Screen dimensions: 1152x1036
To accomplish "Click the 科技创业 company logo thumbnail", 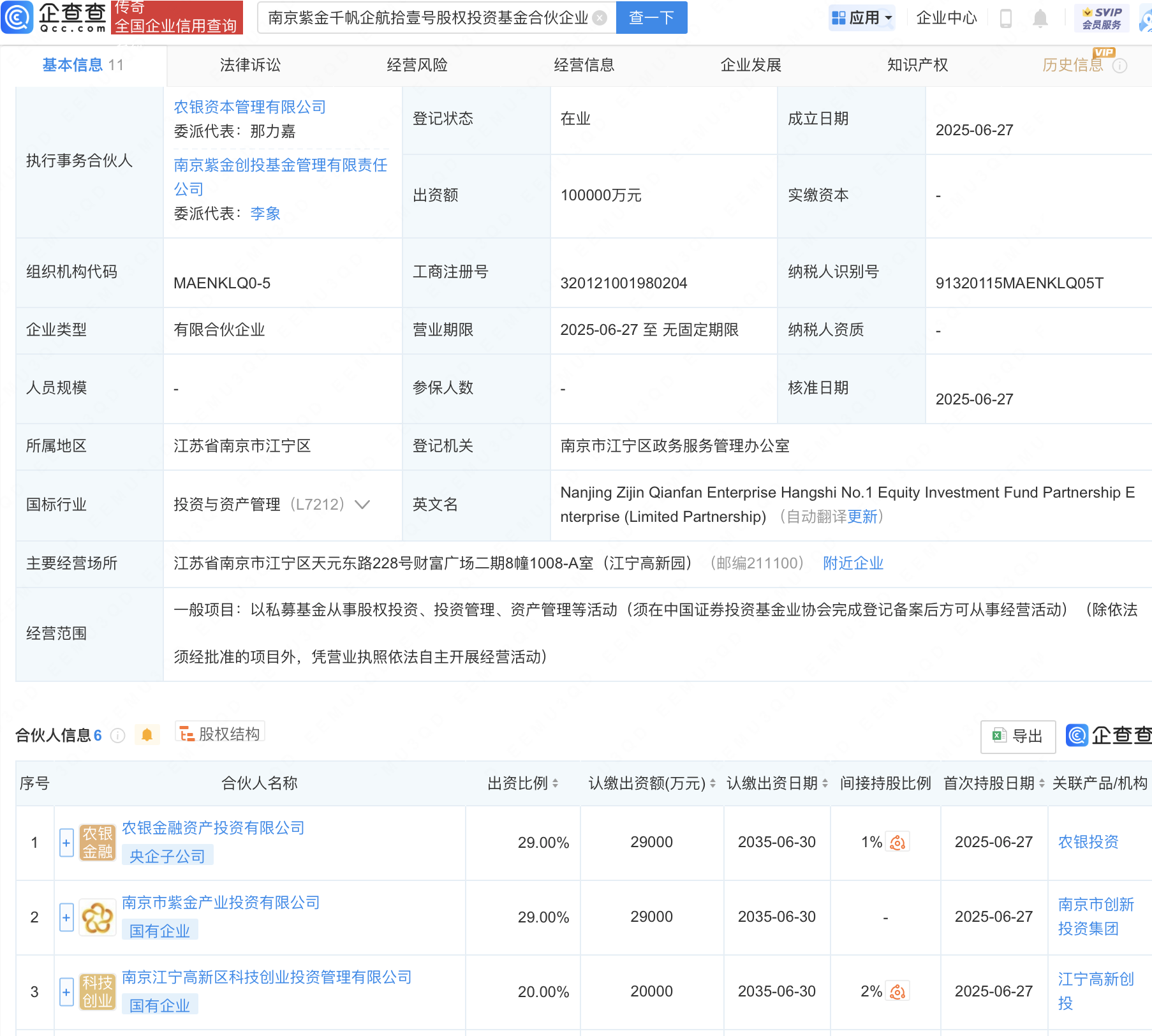I will pos(98,992).
